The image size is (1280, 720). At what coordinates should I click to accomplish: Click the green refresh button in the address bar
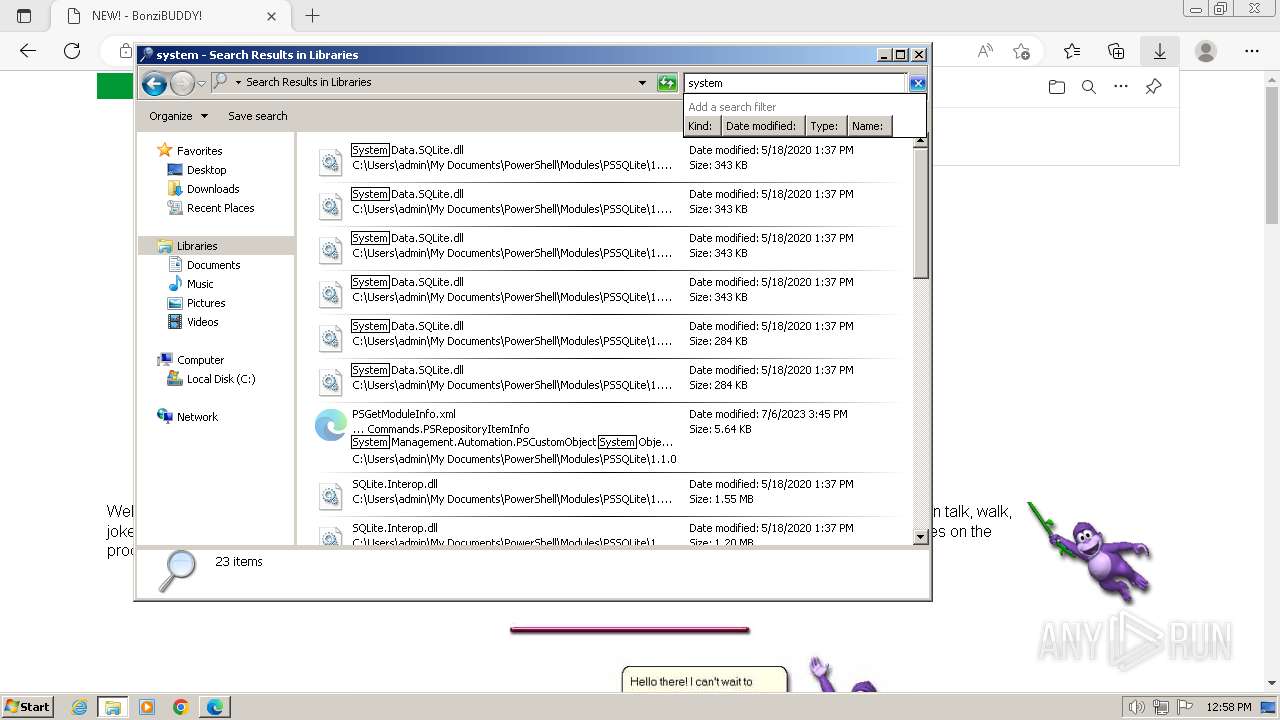(667, 83)
